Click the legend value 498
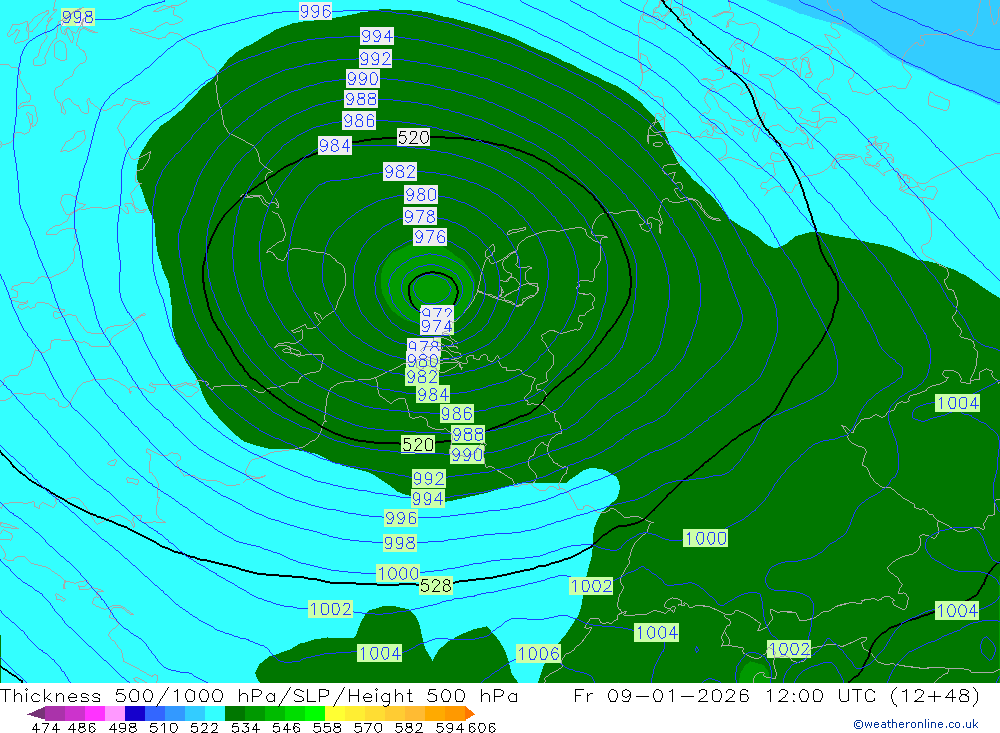 pos(122,728)
